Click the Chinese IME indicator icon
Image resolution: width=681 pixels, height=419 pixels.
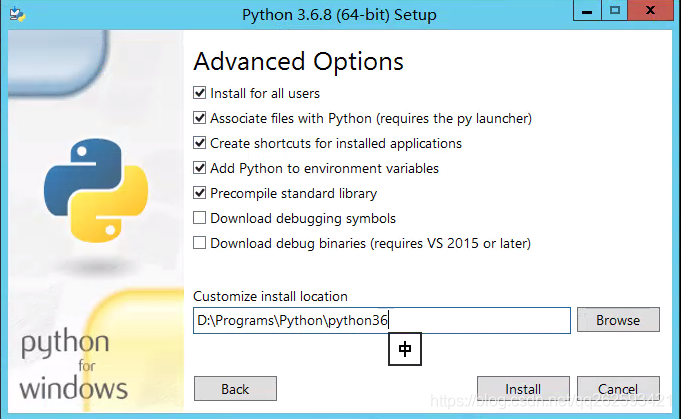click(405, 349)
